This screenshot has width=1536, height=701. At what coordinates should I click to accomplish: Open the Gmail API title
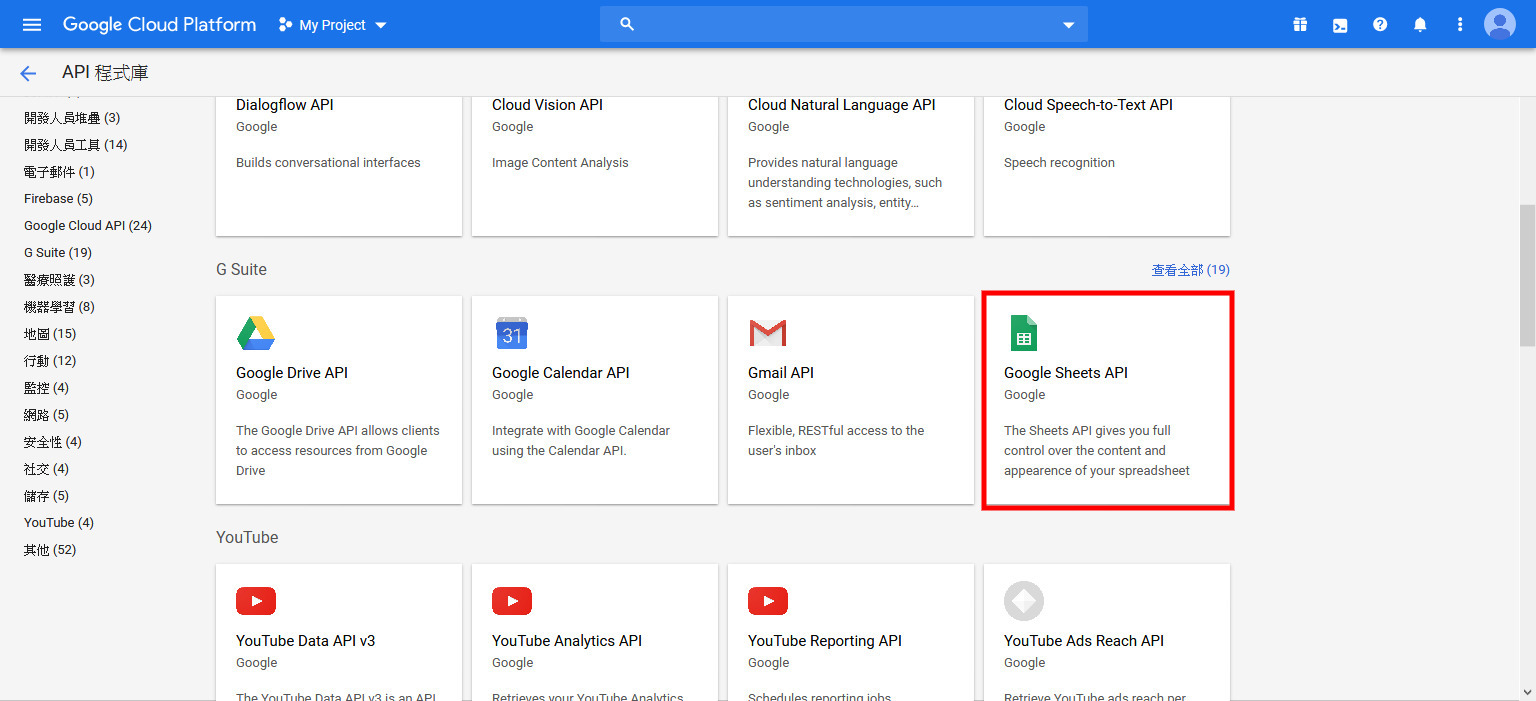(x=781, y=373)
